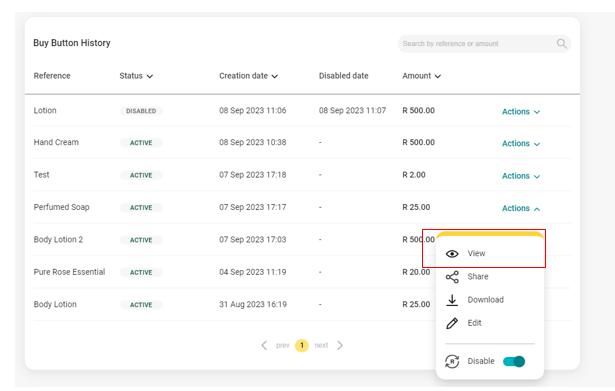Choose Download from actions menu
The height and width of the screenshot is (391, 615).
pos(486,300)
